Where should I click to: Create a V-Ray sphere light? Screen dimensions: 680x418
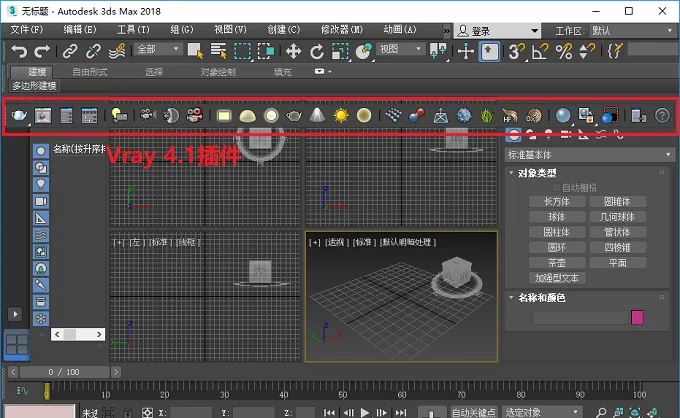coord(271,116)
